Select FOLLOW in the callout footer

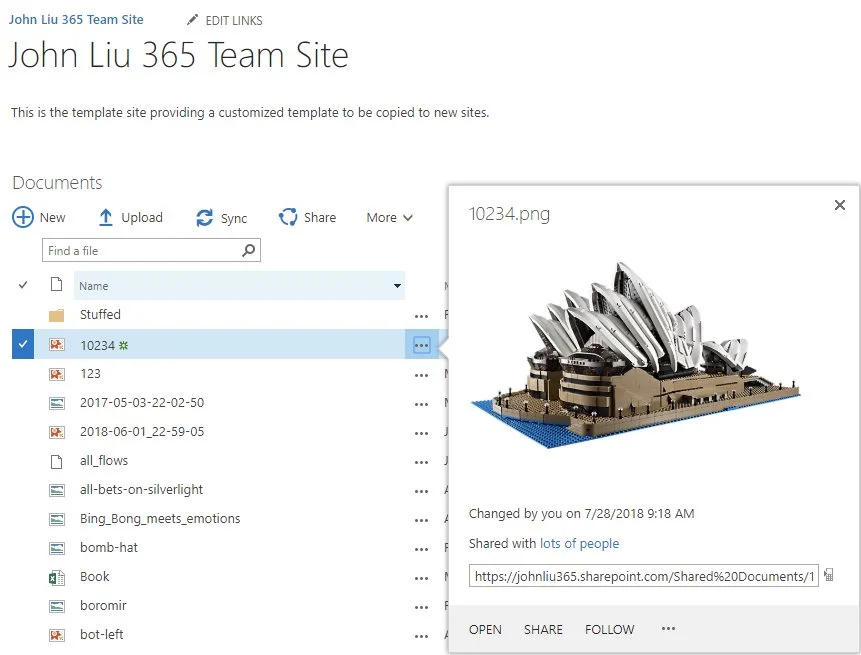(x=610, y=629)
